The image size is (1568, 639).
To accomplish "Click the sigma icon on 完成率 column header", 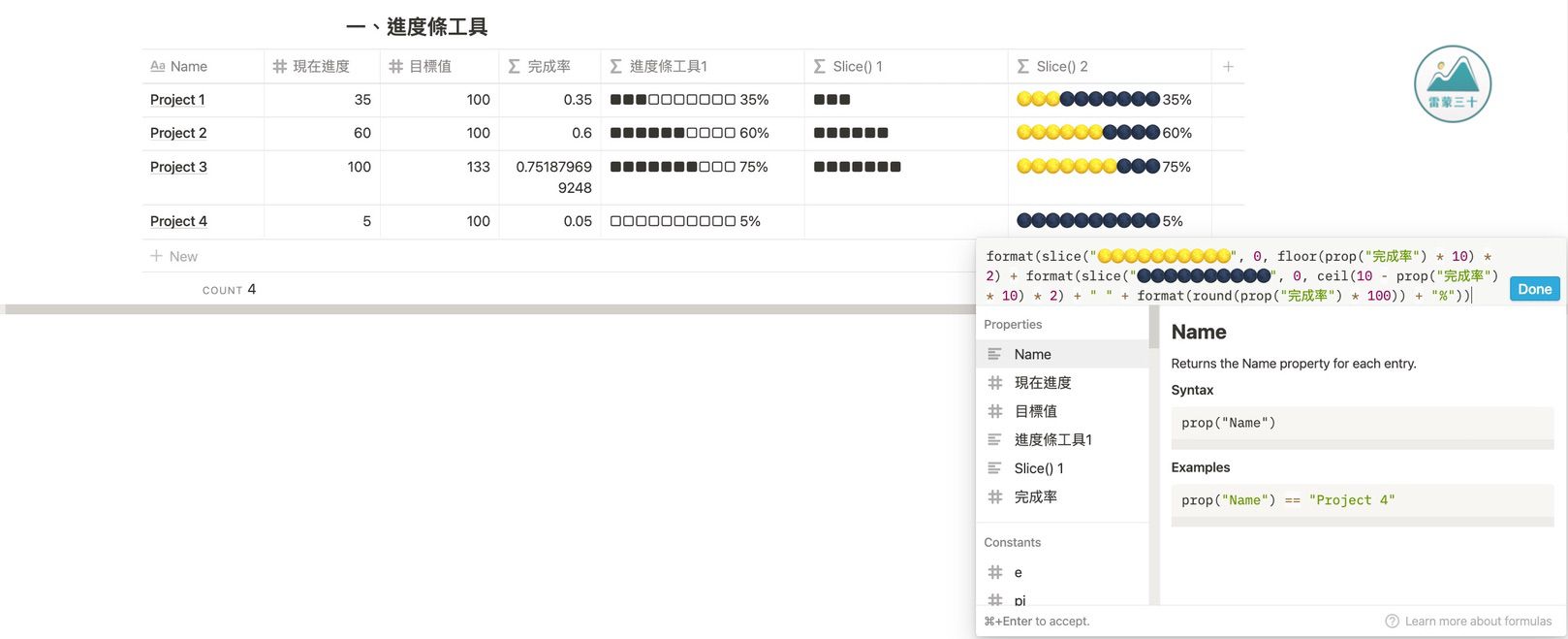I will (x=515, y=67).
